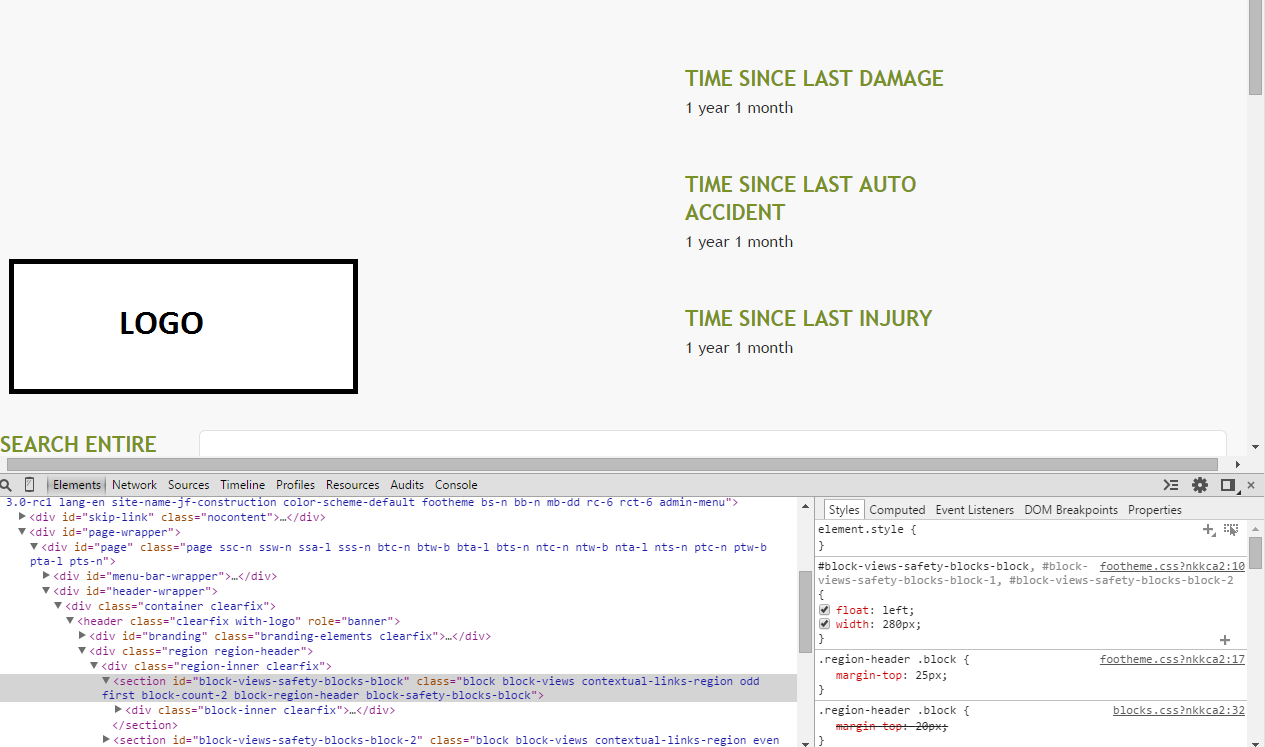Open DevTools settings gear

pyautogui.click(x=1200, y=485)
